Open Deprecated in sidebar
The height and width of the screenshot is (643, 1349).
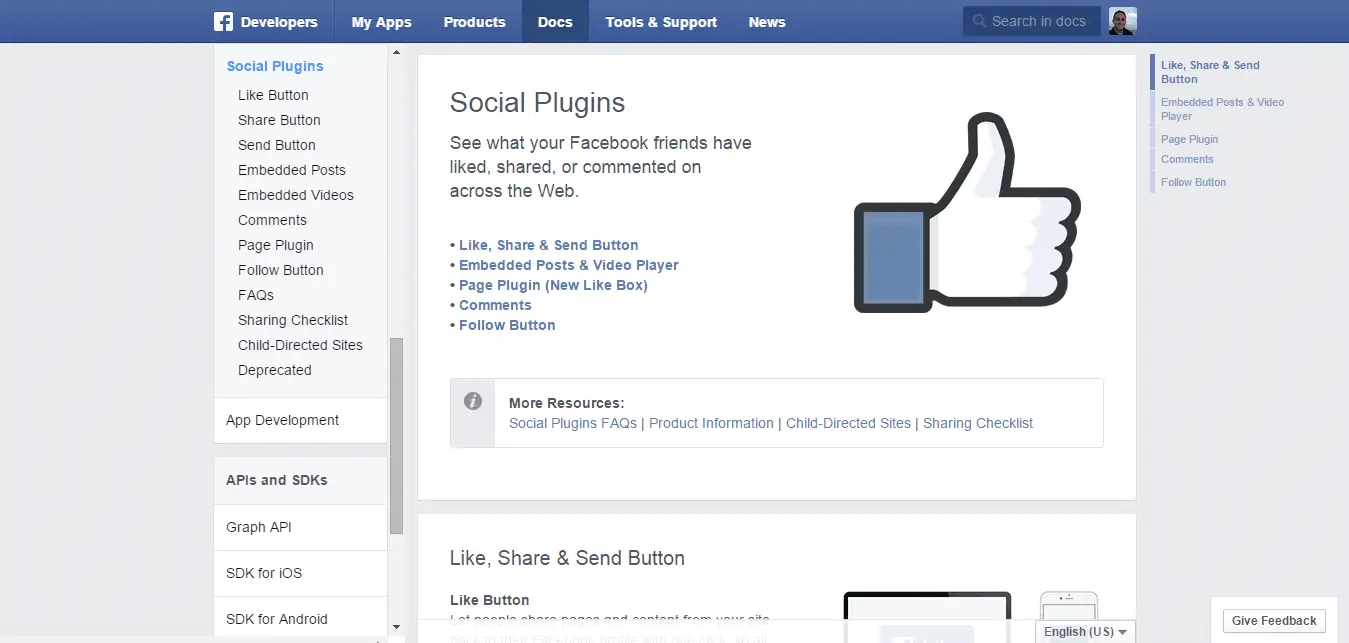[275, 370]
